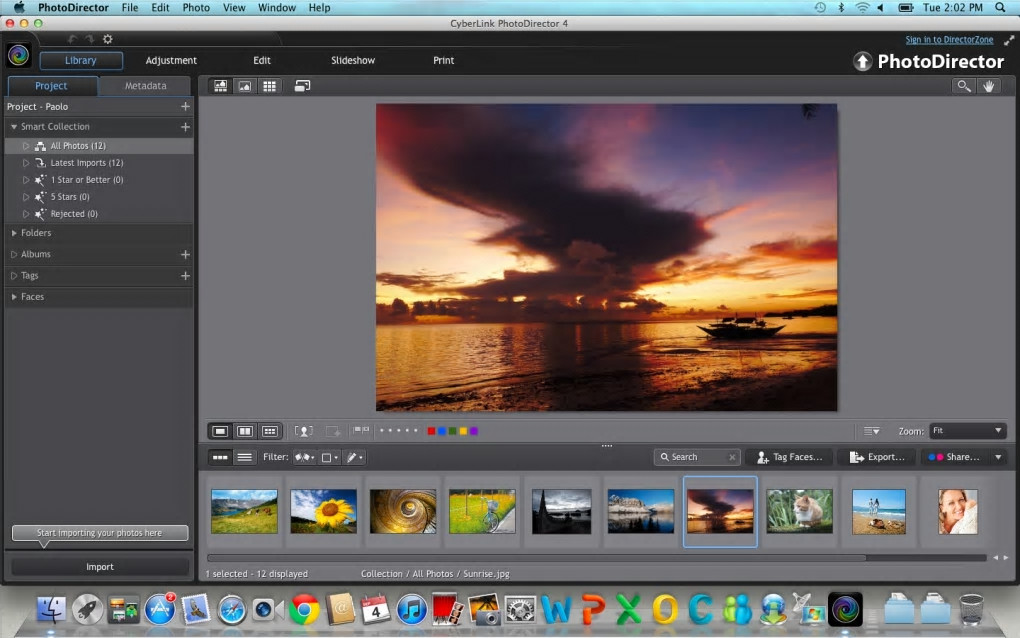Click the Import button
The image size is (1020, 638).
[100, 567]
